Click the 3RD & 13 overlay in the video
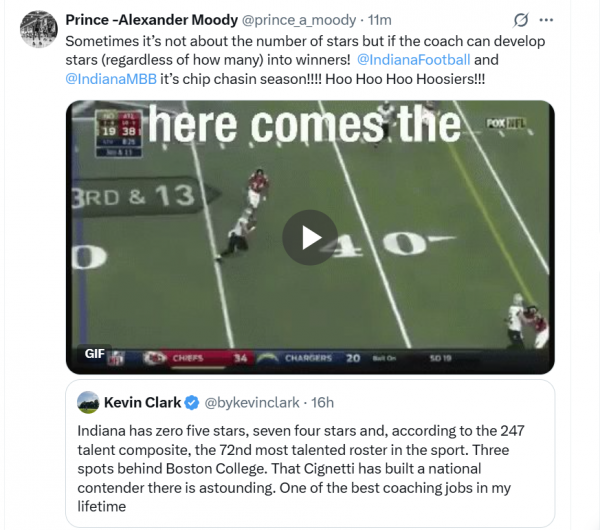 coord(134,195)
